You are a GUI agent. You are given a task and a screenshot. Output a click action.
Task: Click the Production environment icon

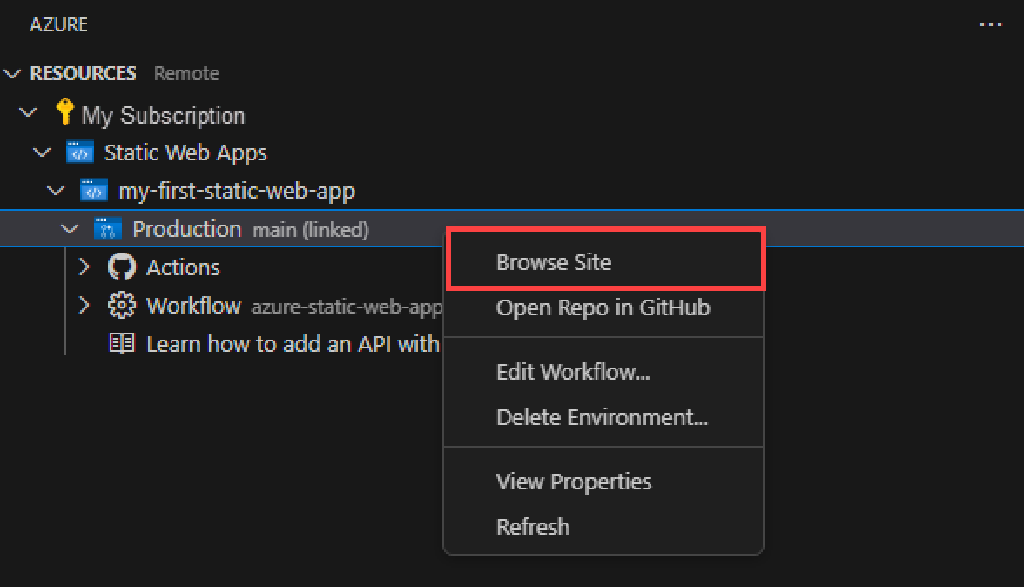[107, 228]
